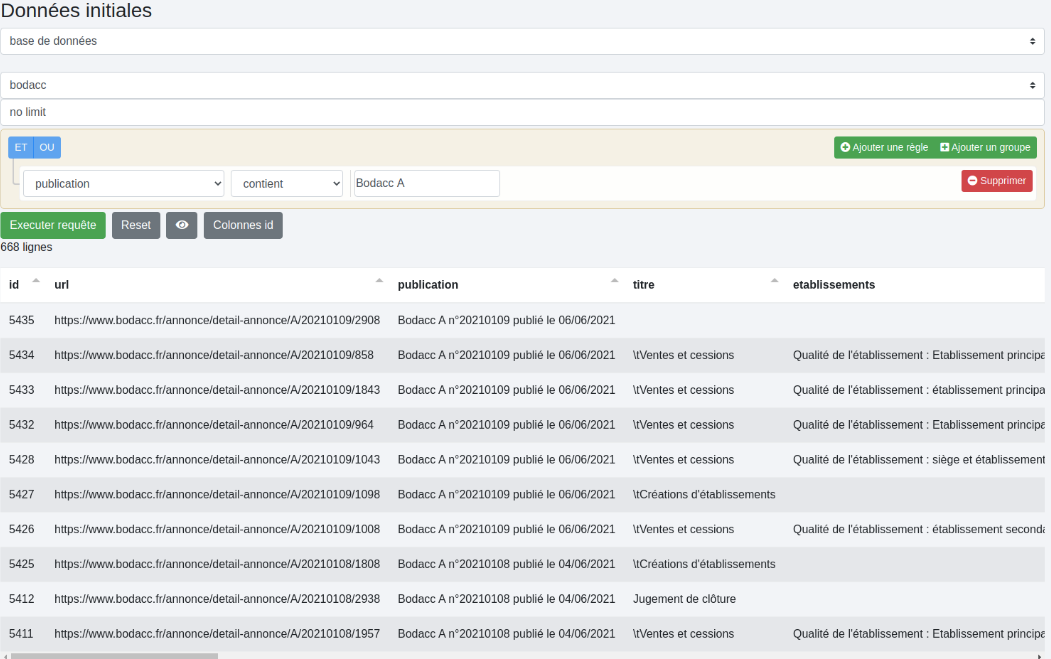
Task: Sort by id column arrow
Action: pos(36,282)
